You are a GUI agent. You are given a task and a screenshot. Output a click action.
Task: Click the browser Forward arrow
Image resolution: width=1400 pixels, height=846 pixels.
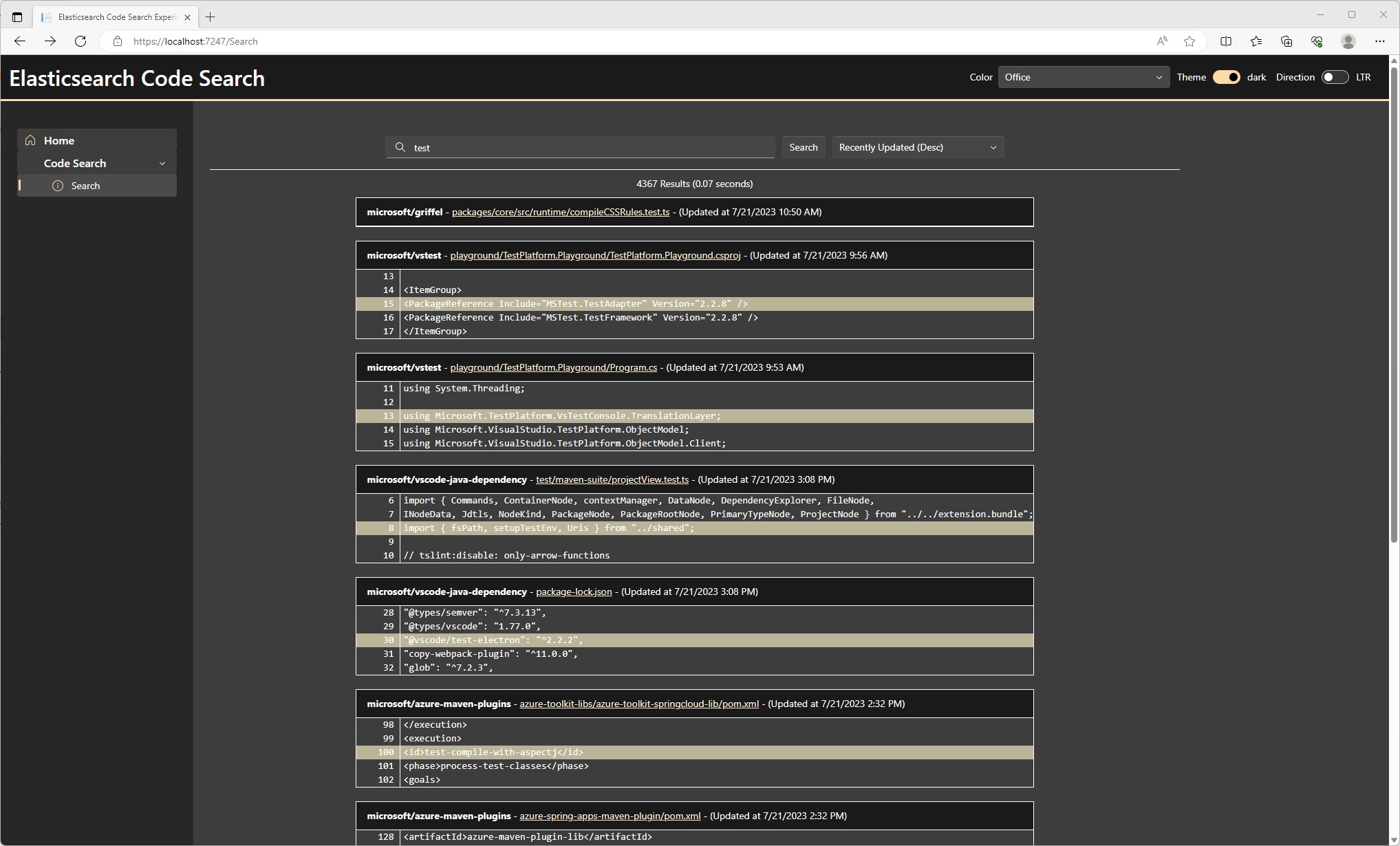(50, 41)
